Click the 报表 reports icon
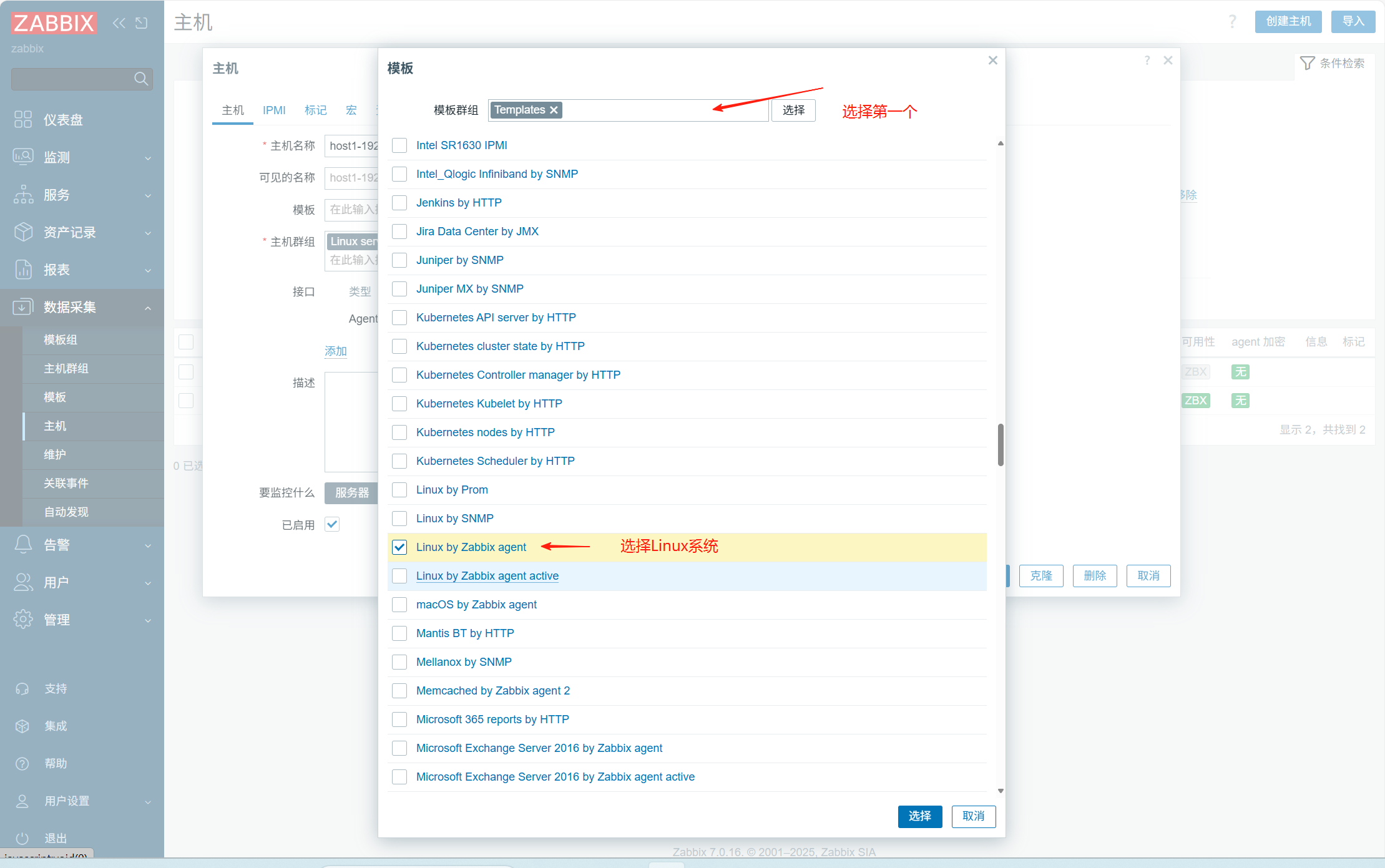The image size is (1385, 868). point(23,269)
